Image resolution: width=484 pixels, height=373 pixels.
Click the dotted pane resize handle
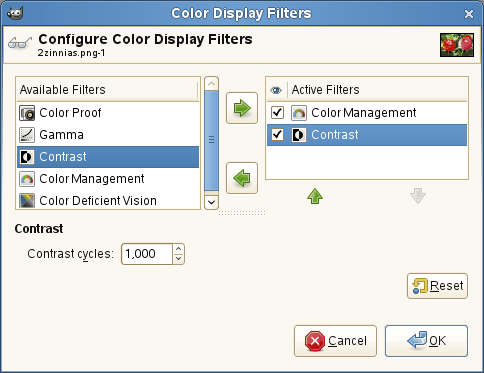click(x=242, y=213)
